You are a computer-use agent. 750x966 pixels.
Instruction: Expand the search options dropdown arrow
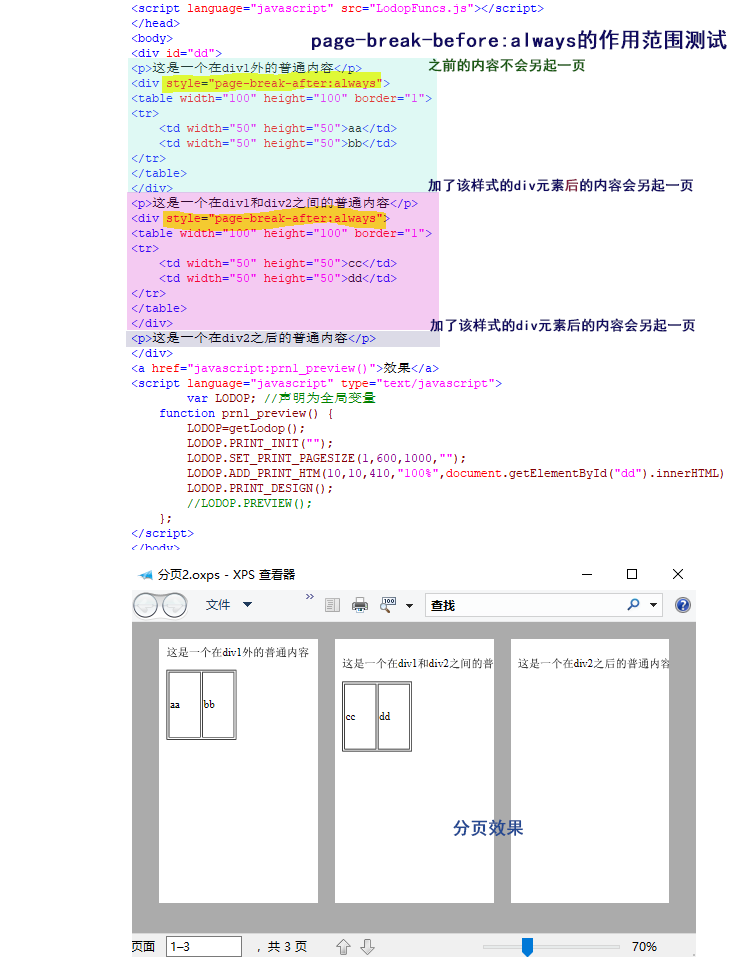pos(654,605)
